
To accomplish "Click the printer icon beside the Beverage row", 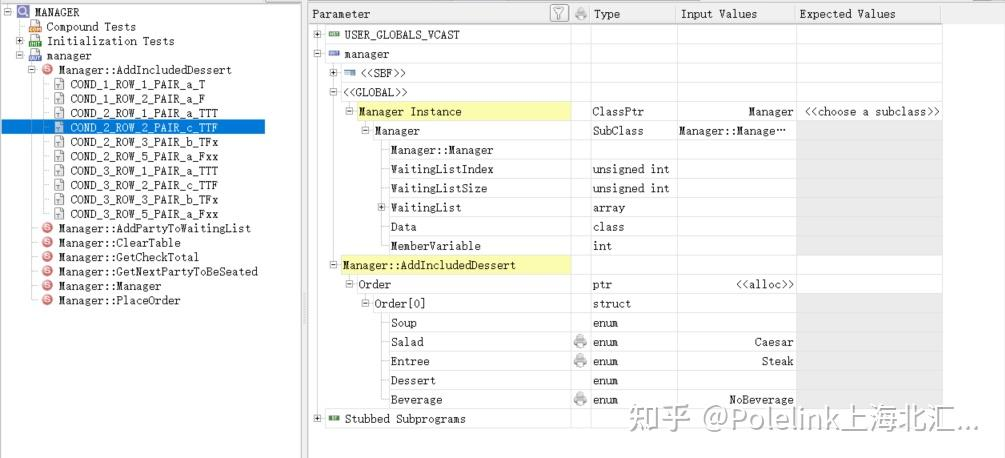I will pos(580,400).
